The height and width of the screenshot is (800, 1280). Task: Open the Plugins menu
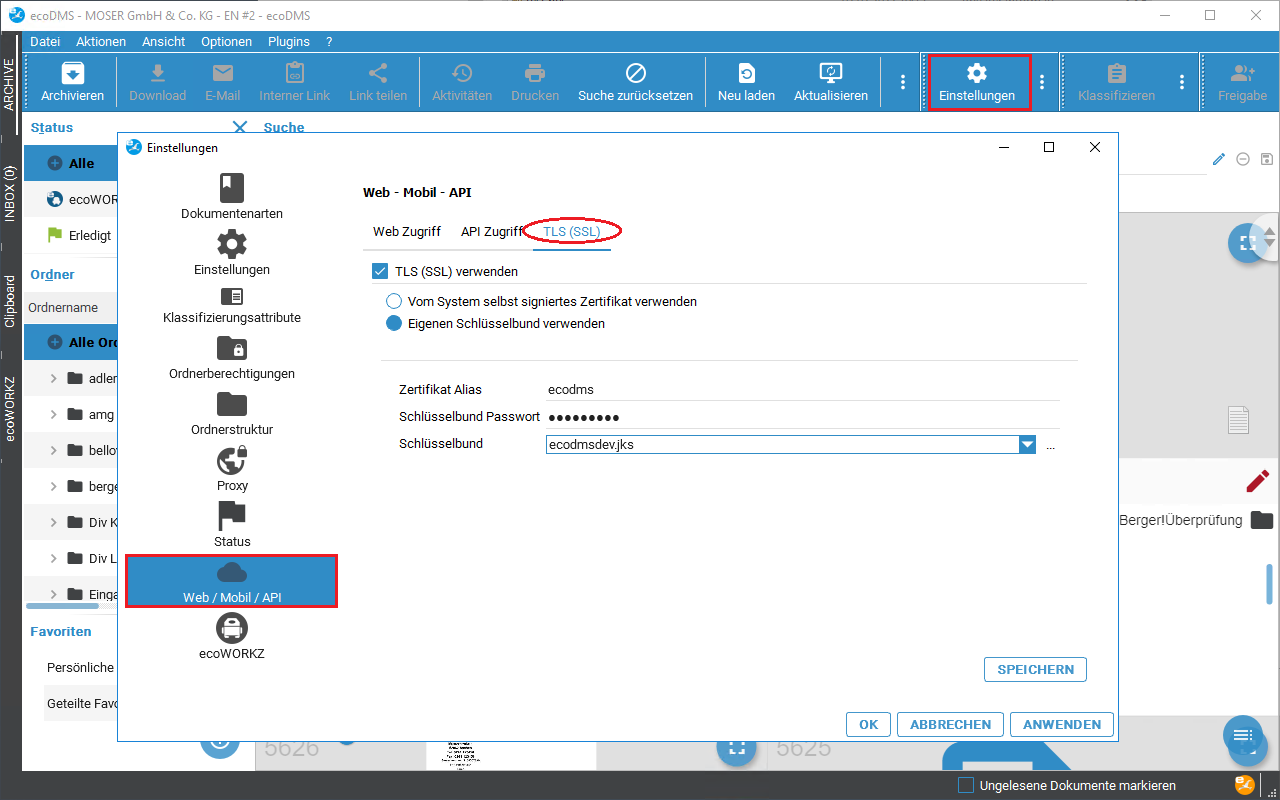tap(289, 42)
